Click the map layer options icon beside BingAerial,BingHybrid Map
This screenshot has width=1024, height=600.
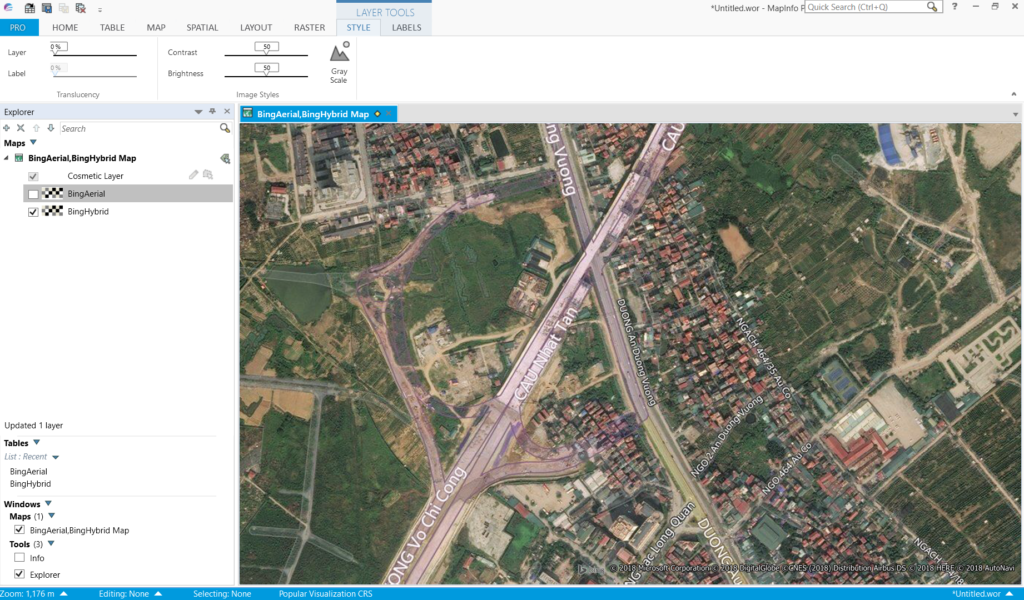tap(225, 158)
